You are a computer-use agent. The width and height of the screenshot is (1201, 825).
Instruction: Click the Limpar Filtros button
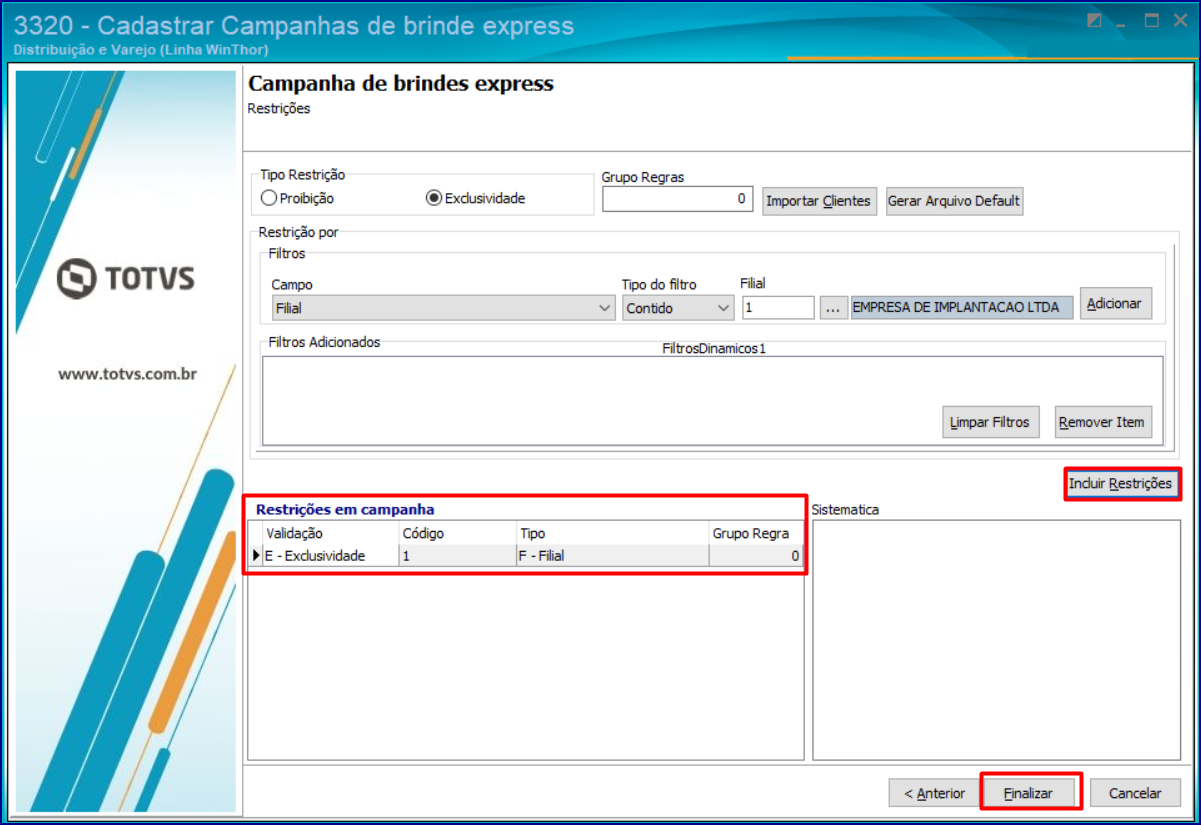pos(989,422)
